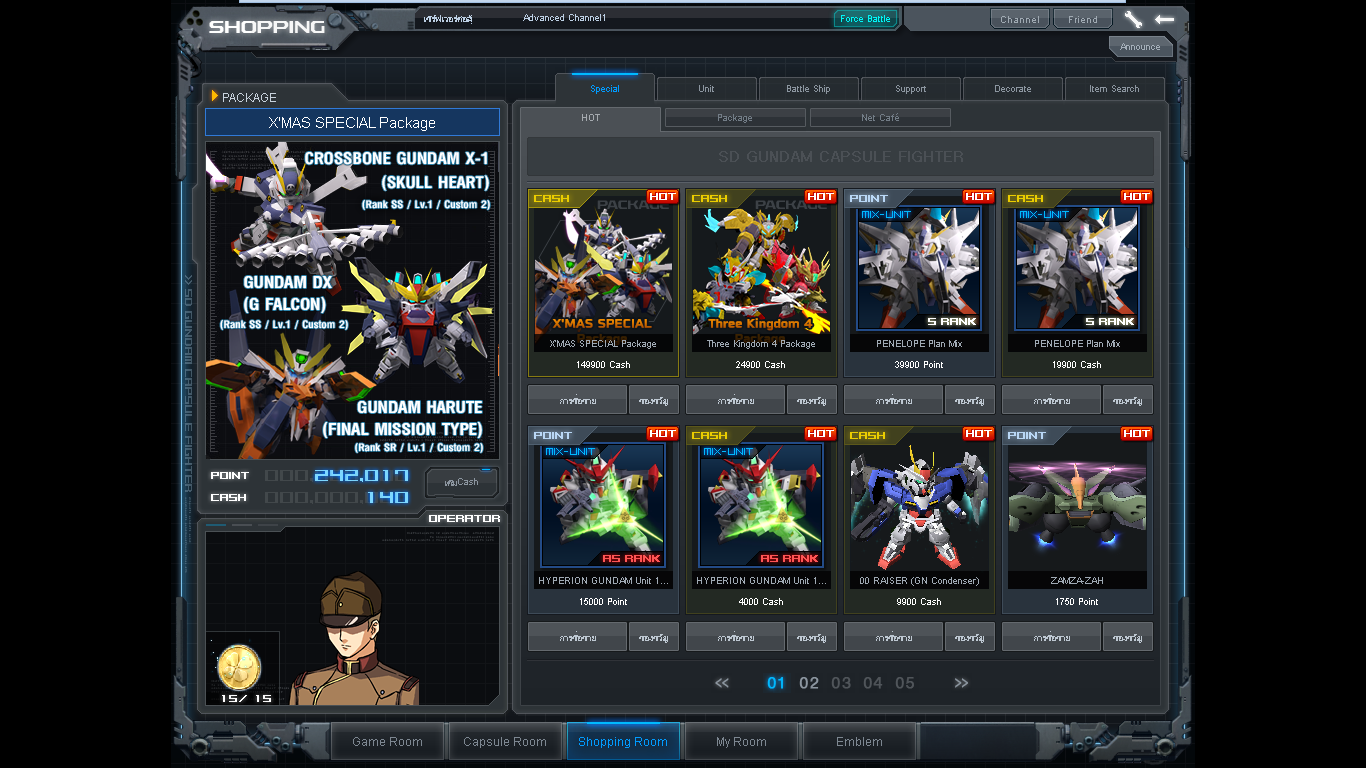The width and height of the screenshot is (1366, 768).
Task: Go back using the left arrow icon
Action: click(x=1164, y=19)
